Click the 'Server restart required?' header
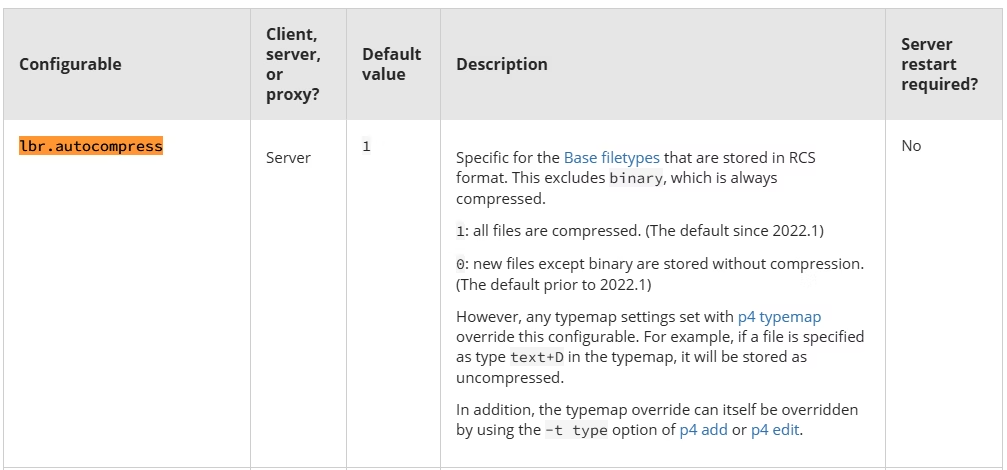 (x=939, y=64)
